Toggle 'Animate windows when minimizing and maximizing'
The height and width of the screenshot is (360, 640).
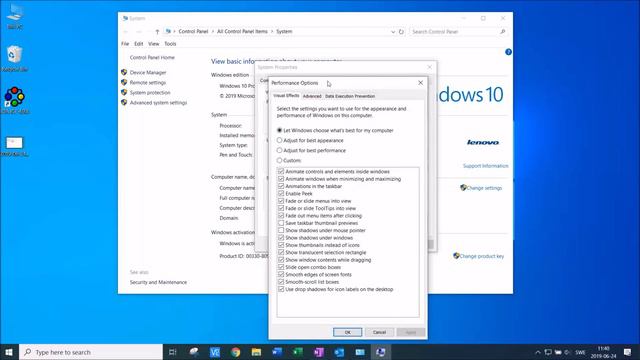click(281, 179)
